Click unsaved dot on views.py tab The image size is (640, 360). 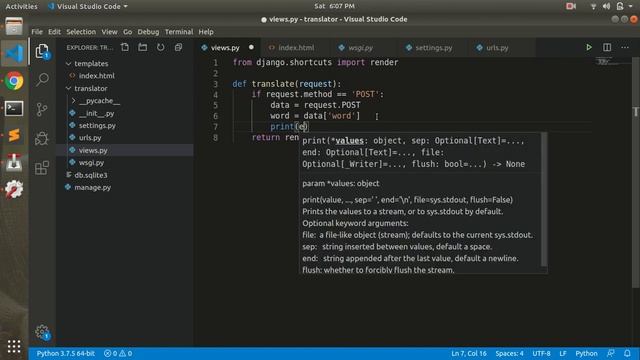tap(251, 47)
